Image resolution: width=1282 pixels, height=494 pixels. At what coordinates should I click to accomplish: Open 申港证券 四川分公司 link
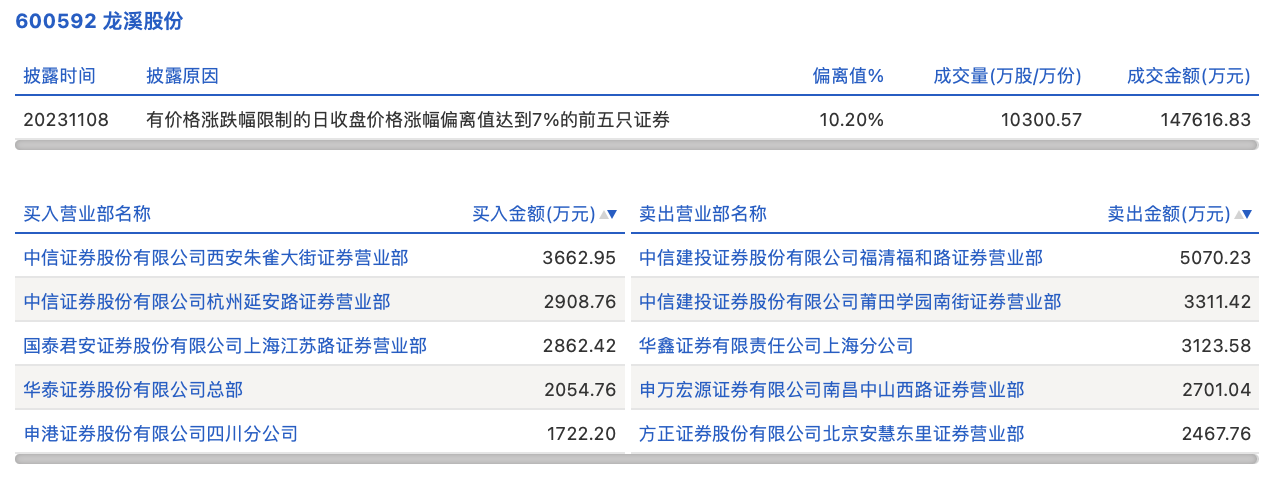tap(161, 434)
